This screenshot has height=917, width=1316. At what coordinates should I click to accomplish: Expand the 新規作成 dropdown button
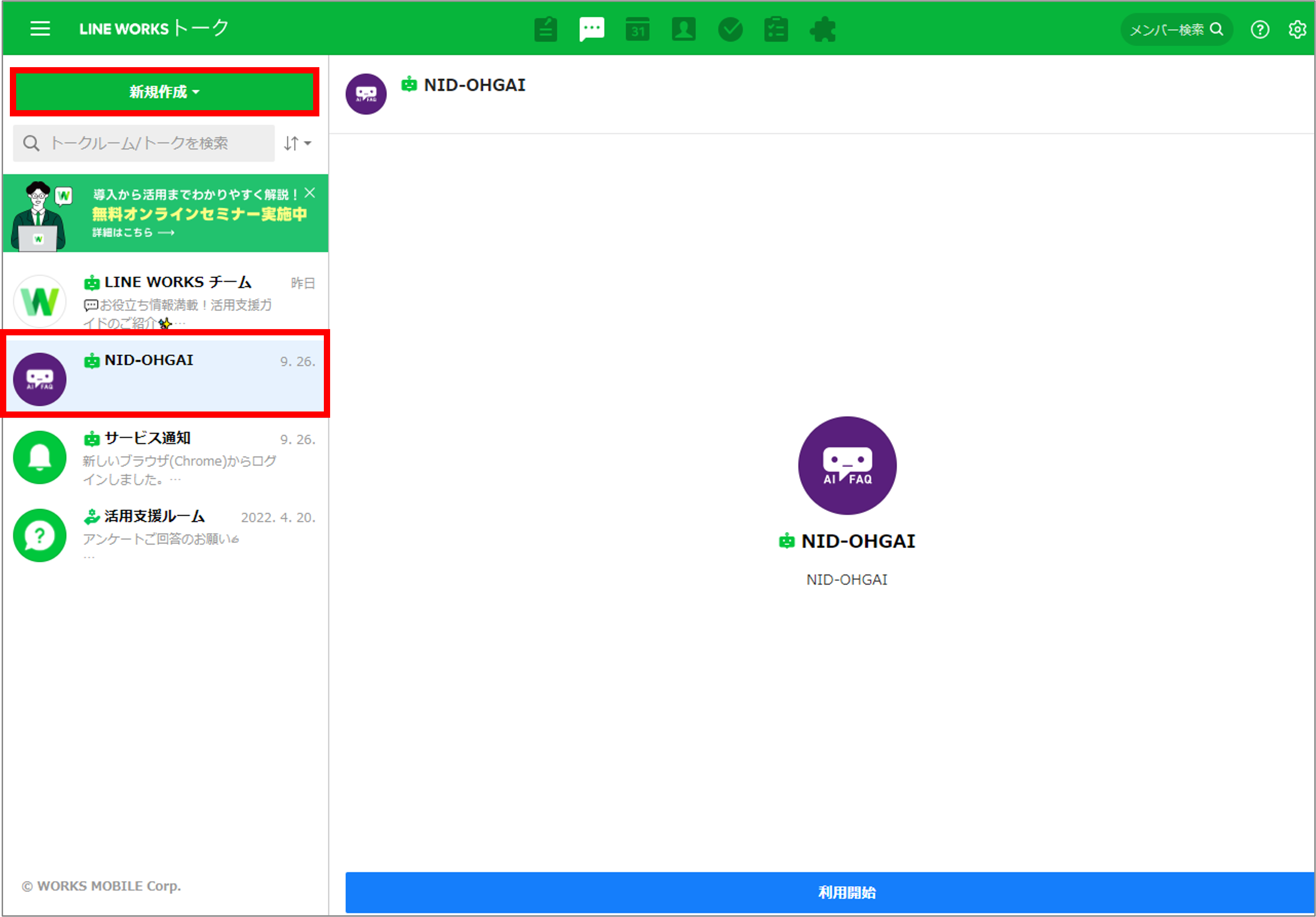pos(164,92)
